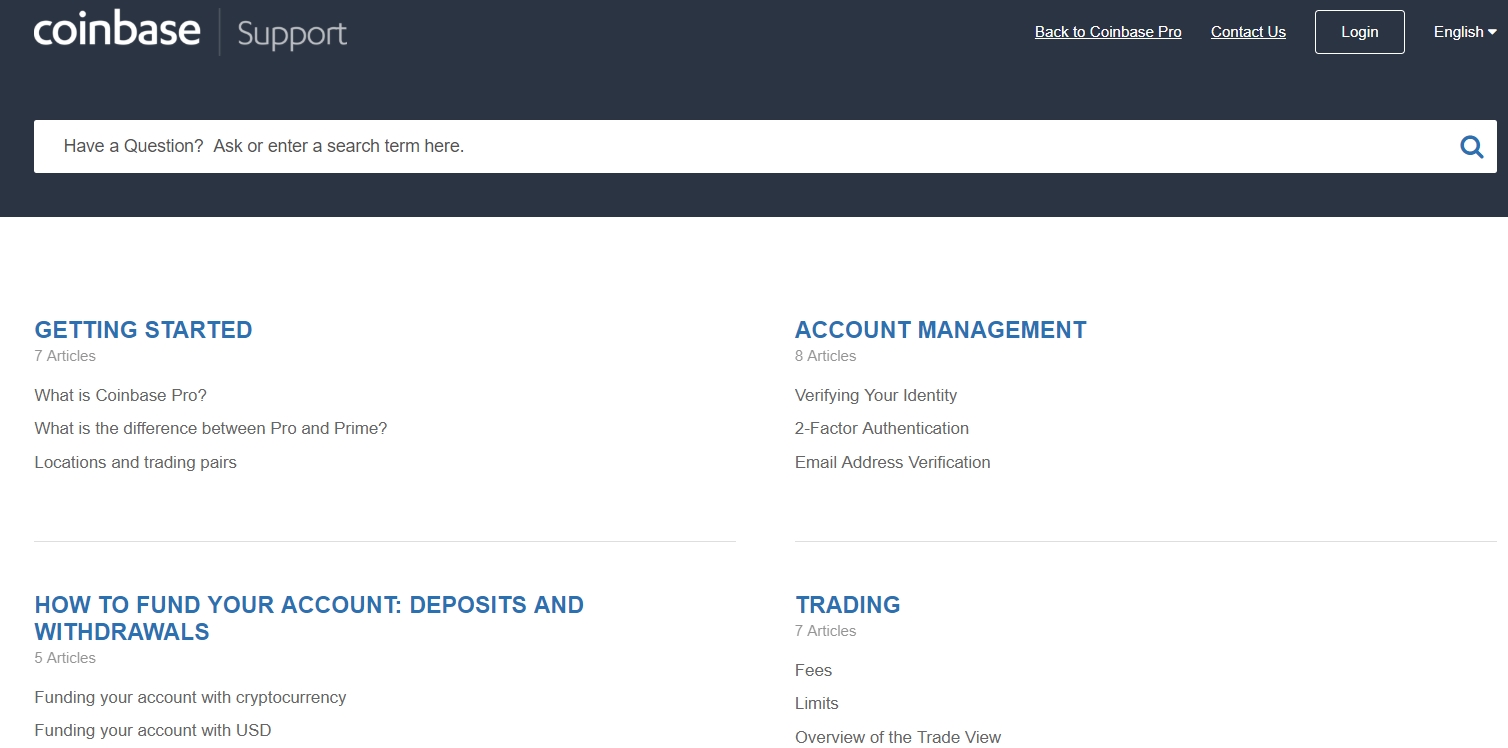Image resolution: width=1508 pixels, height=748 pixels.
Task: Click '7 Articles' under Getting Started
Action: click(x=65, y=356)
